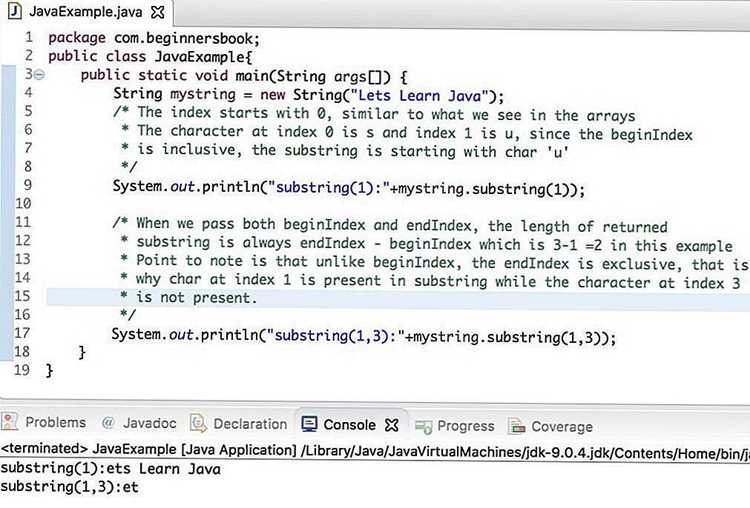Click the Console monitor icon
The width and height of the screenshot is (750, 508).
tap(309, 424)
